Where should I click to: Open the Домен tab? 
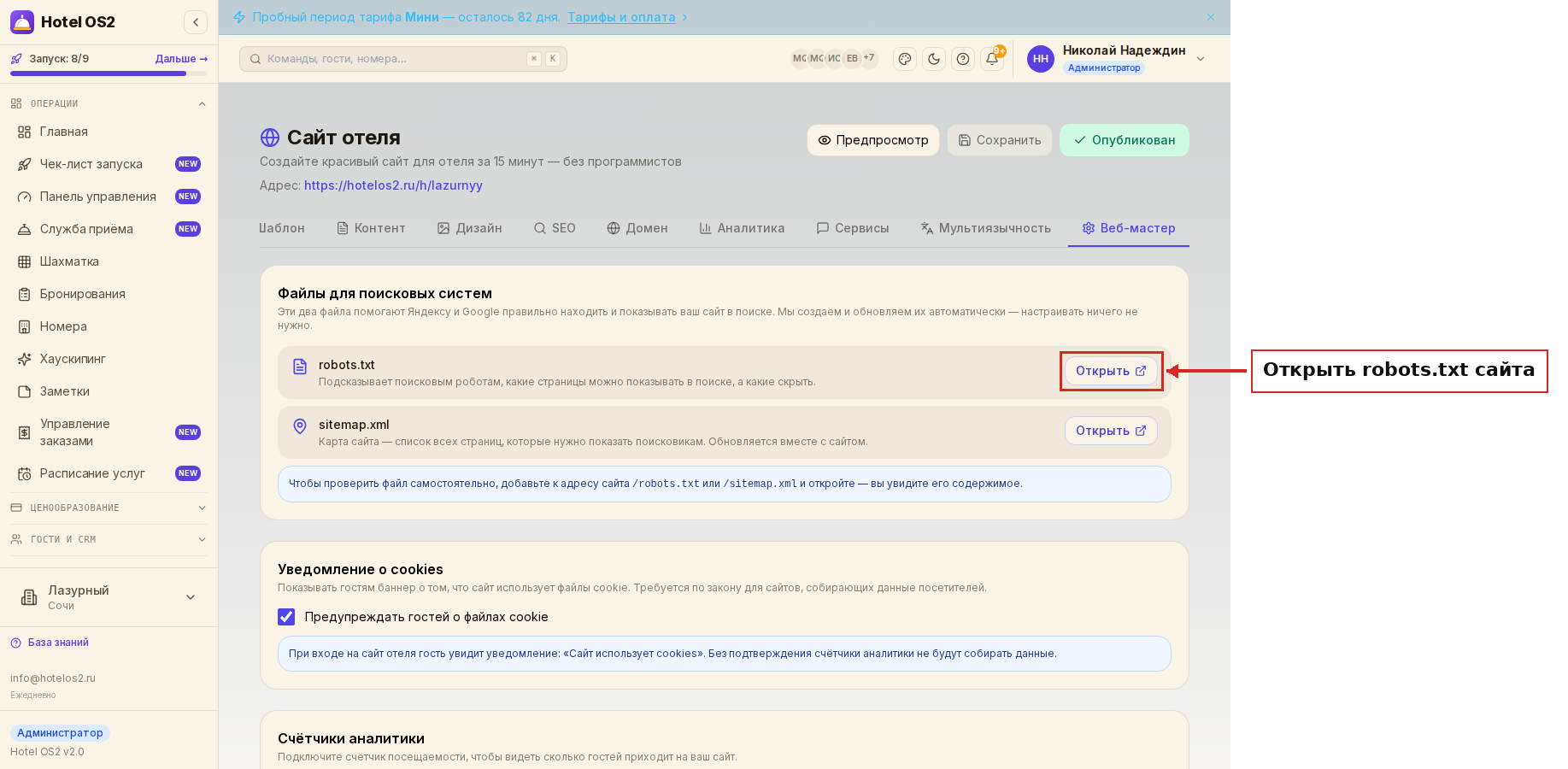[x=637, y=228]
